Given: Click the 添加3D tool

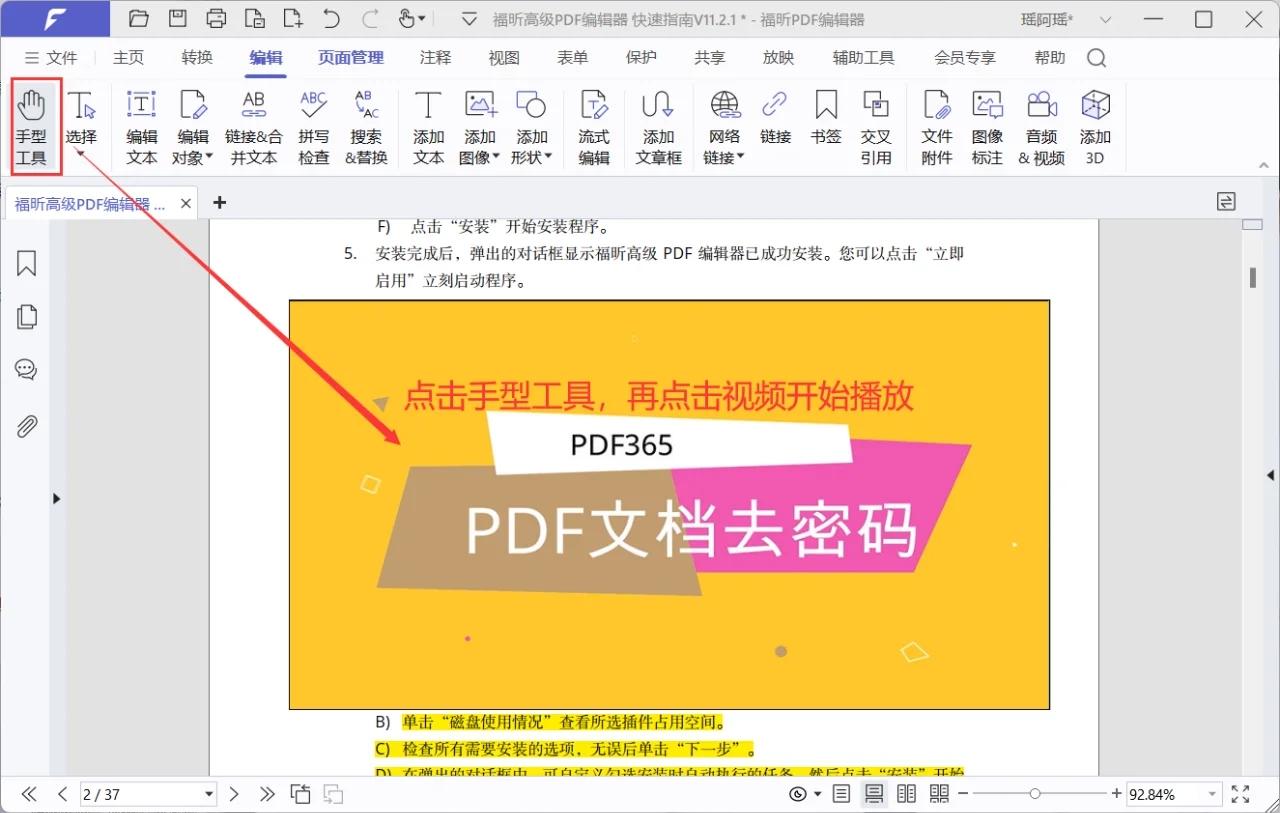Looking at the screenshot, I should (1095, 127).
